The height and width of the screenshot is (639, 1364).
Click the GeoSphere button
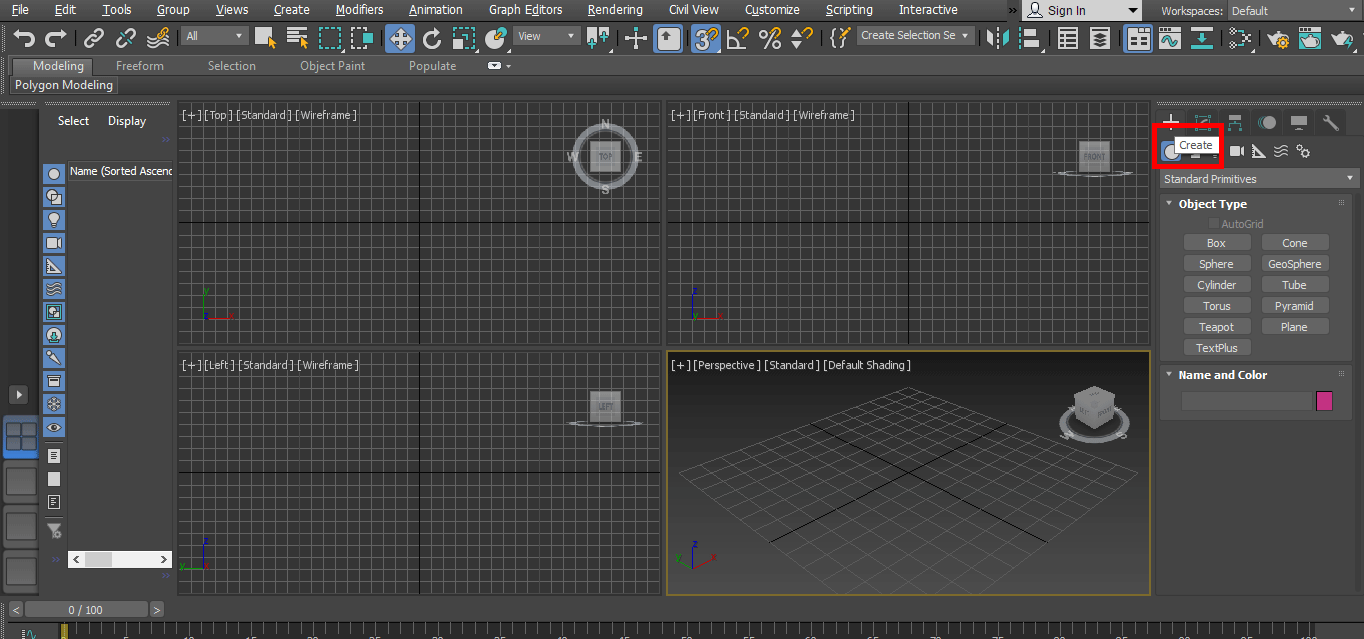click(1295, 264)
